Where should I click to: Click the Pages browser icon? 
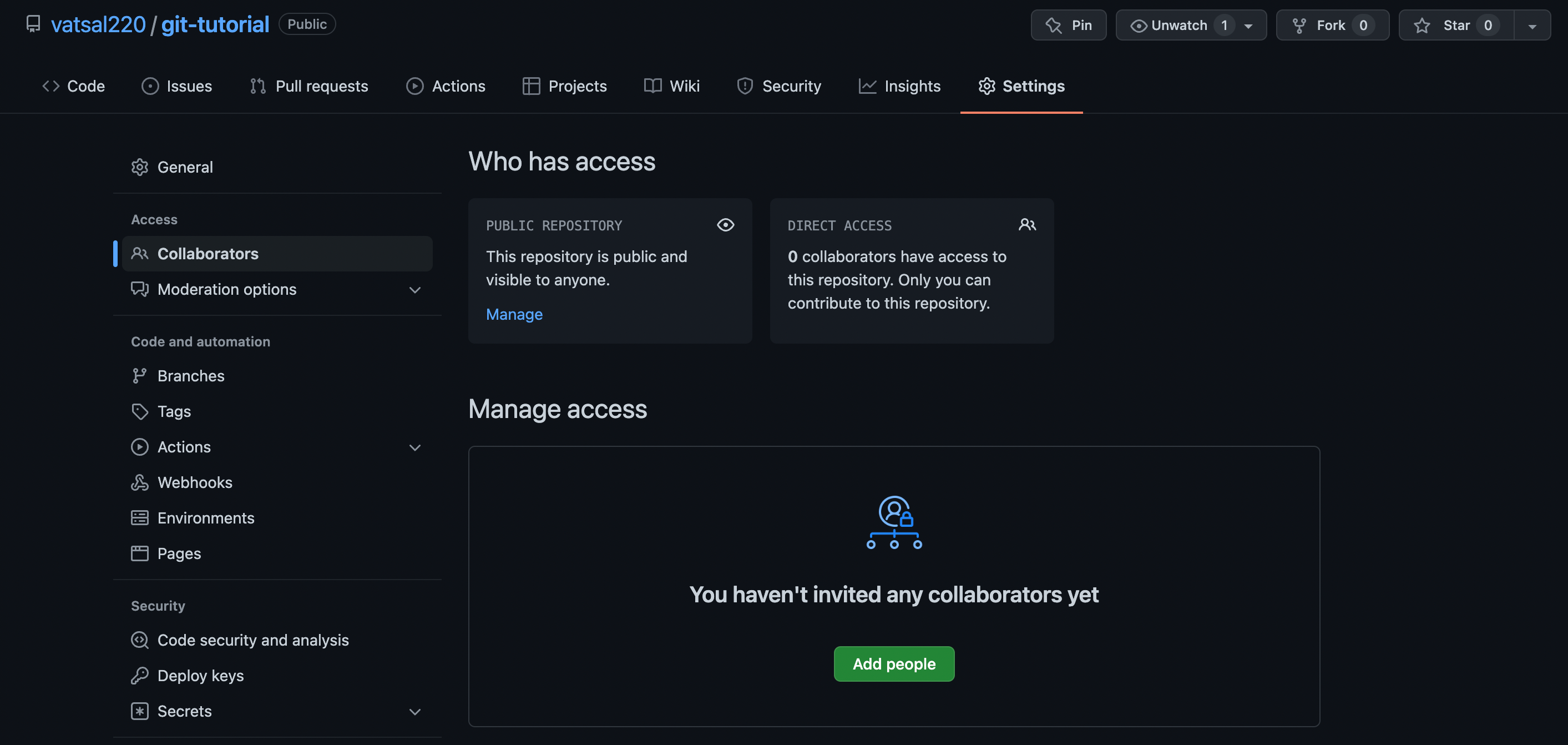tap(140, 553)
